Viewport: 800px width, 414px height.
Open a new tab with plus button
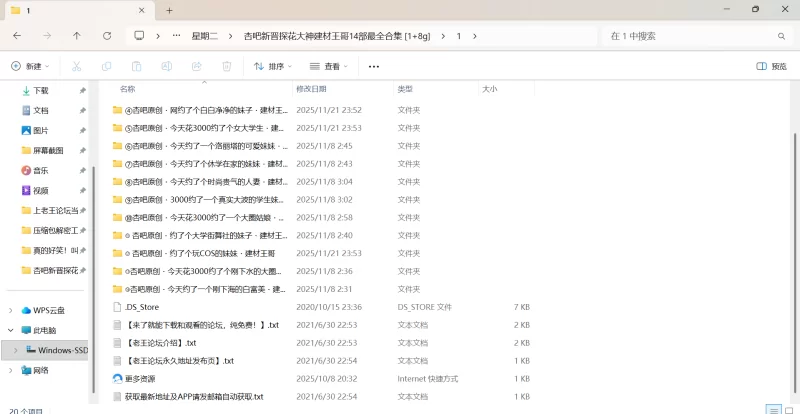coord(169,10)
